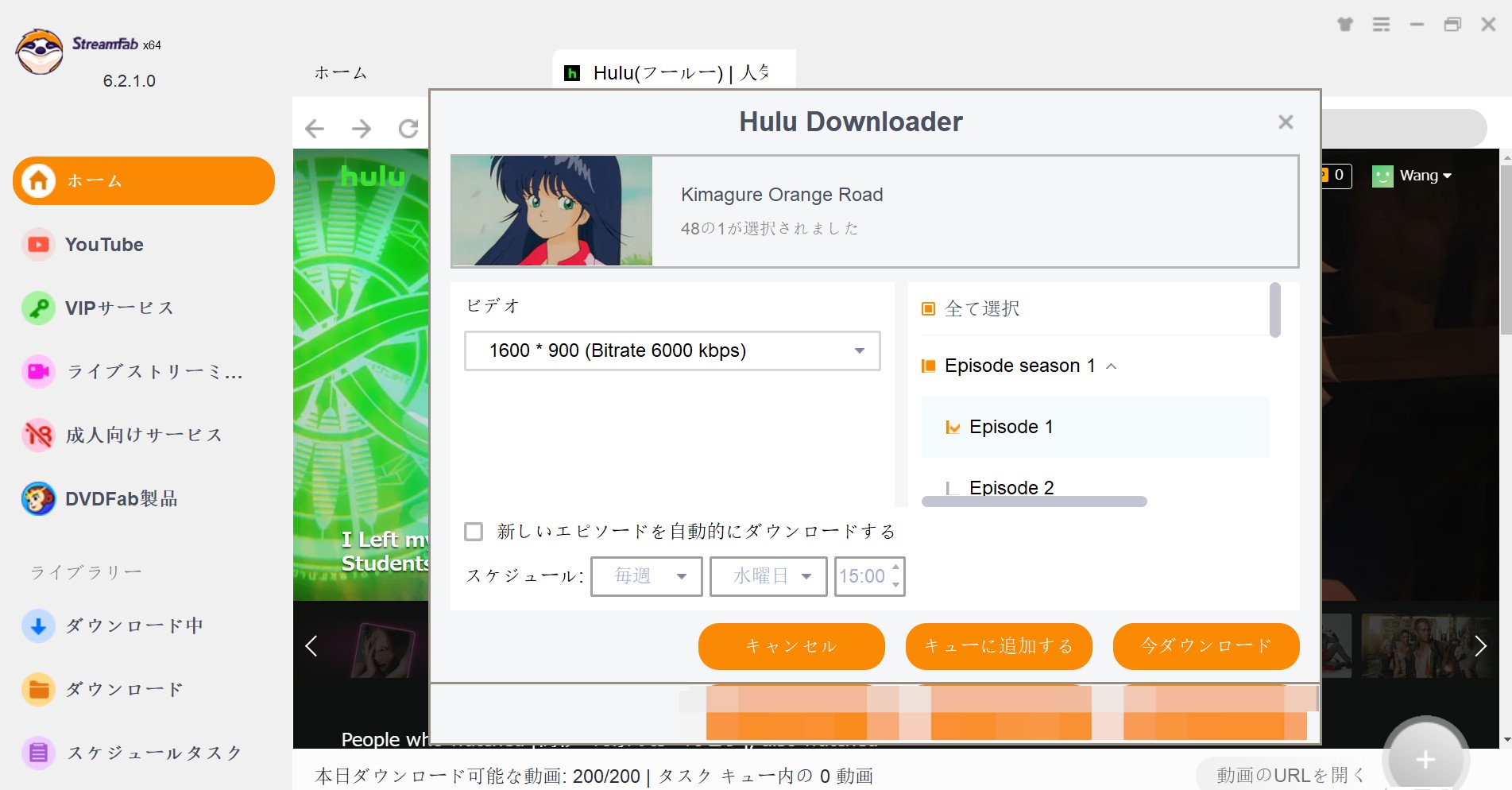The width and height of the screenshot is (1512, 790).
Task: Open the skin/theme shirt icon in title bar
Action: point(1345,25)
